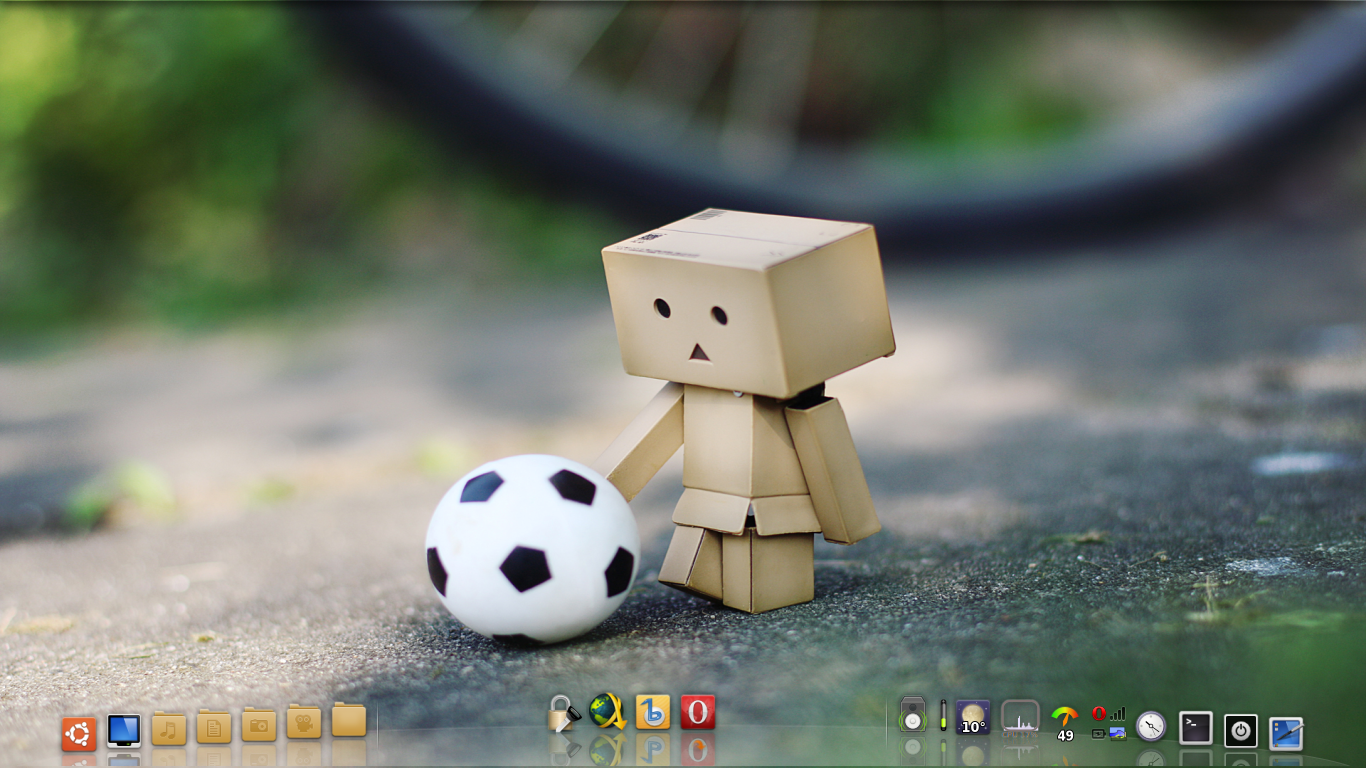Open the Documents folder in the dock
1366x768 pixels.
click(214, 726)
